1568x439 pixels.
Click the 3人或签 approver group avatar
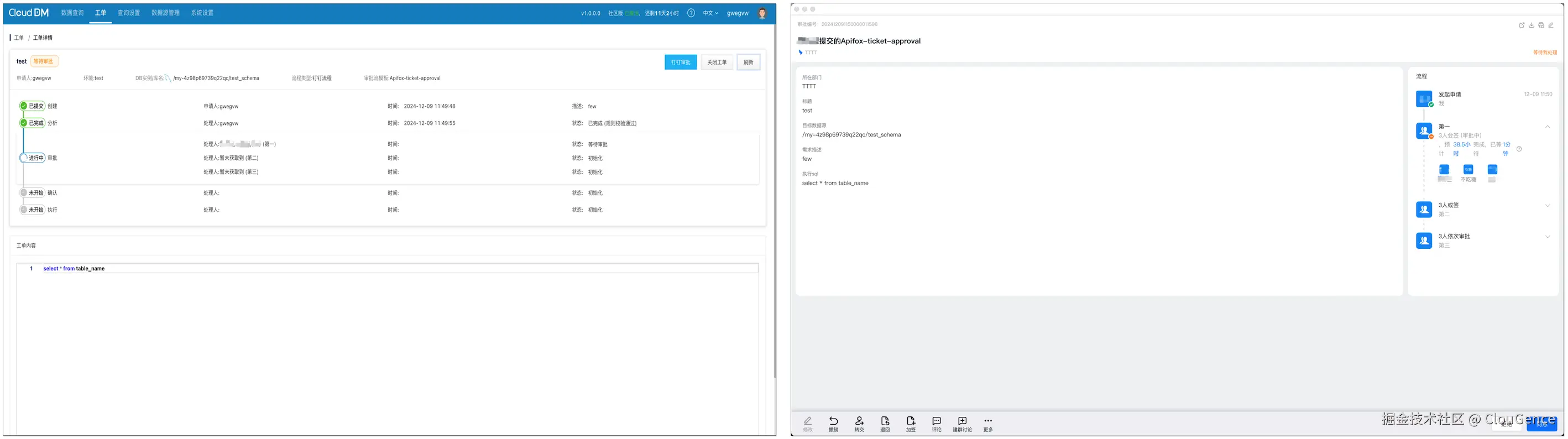pos(1424,210)
